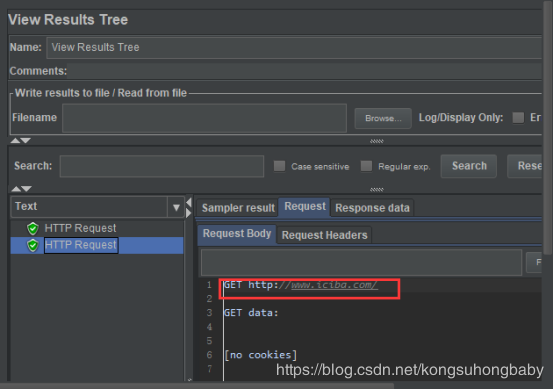
Task: Open the Request Headers sub-tab
Action: 324,235
